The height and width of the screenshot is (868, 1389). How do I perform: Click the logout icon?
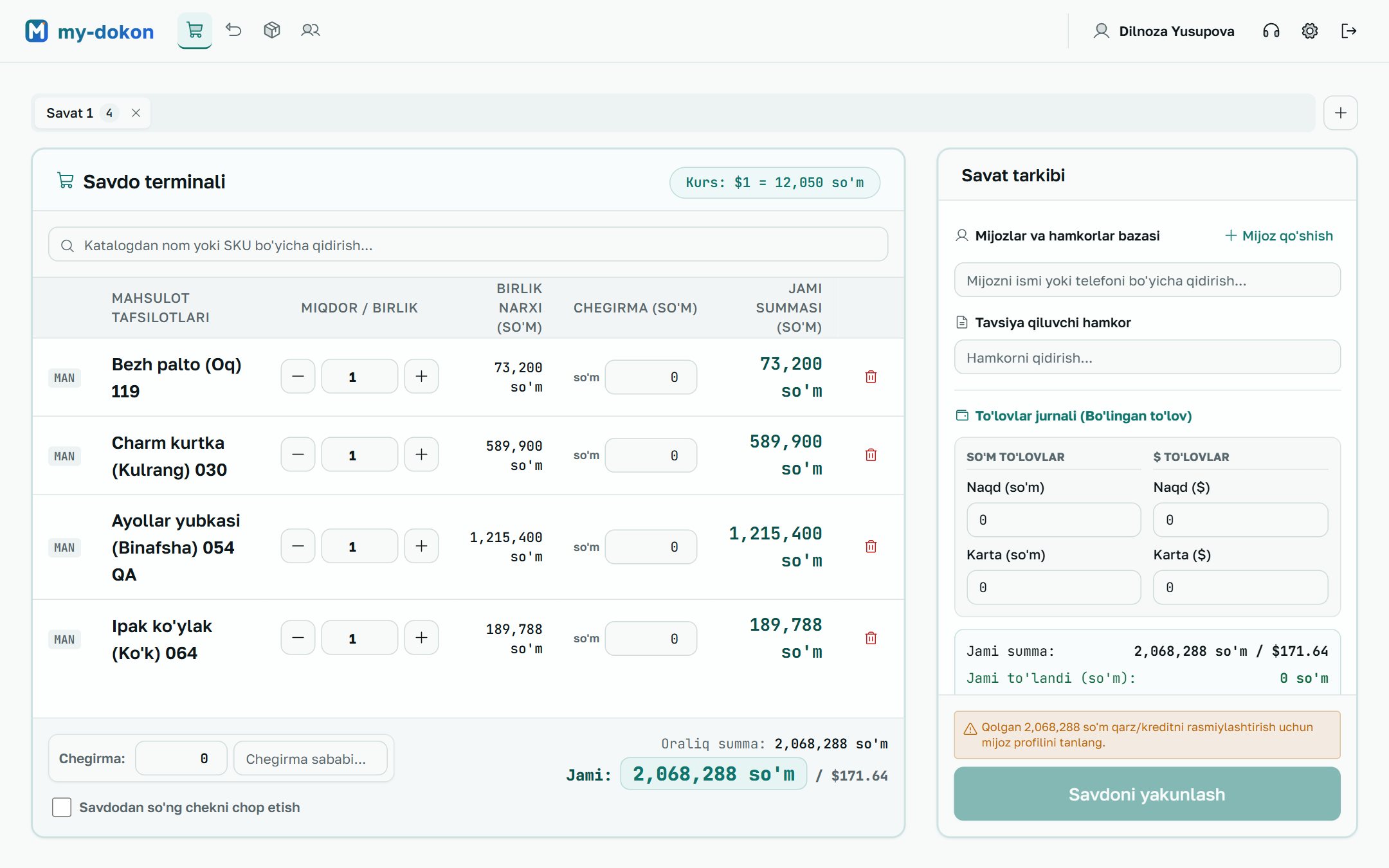[1348, 31]
